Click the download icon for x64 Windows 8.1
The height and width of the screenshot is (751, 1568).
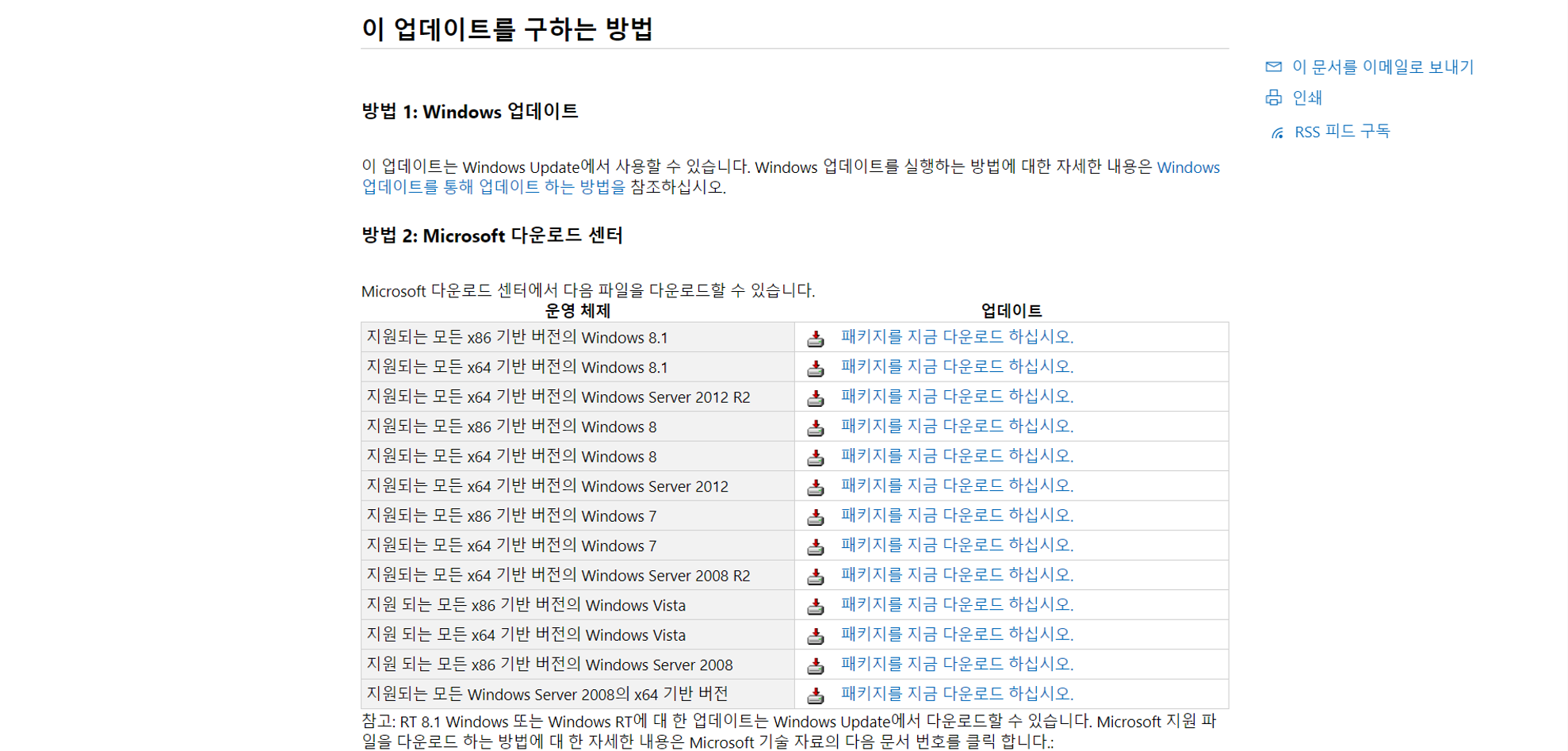(815, 368)
